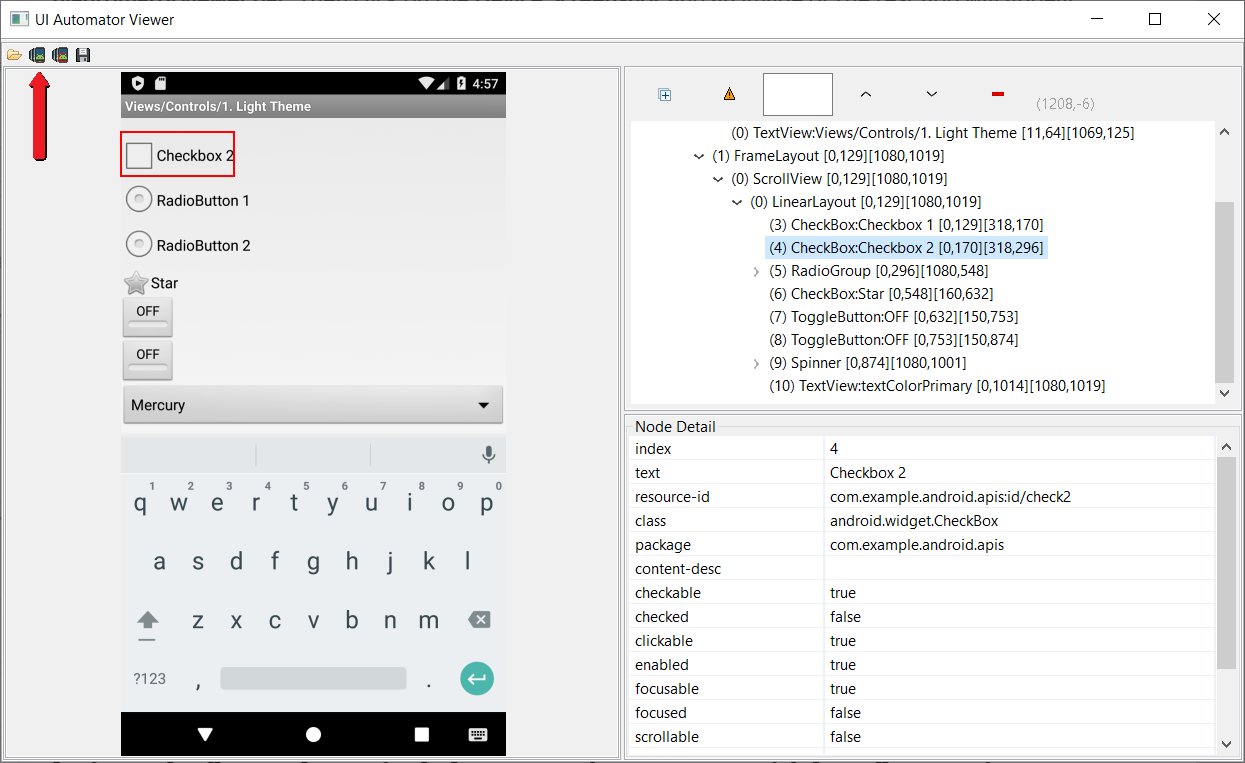Collapse the LinearLayout tree node
The height and width of the screenshot is (763, 1245).
(737, 201)
